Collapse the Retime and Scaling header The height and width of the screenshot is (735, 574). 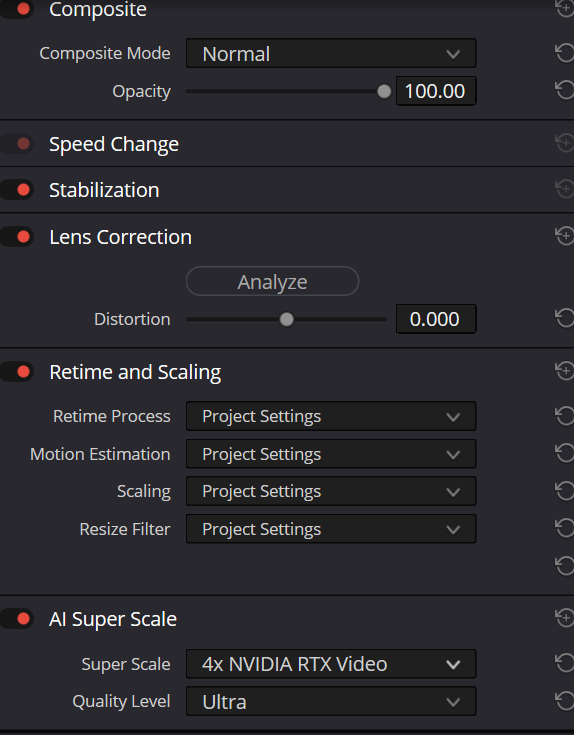click(135, 372)
